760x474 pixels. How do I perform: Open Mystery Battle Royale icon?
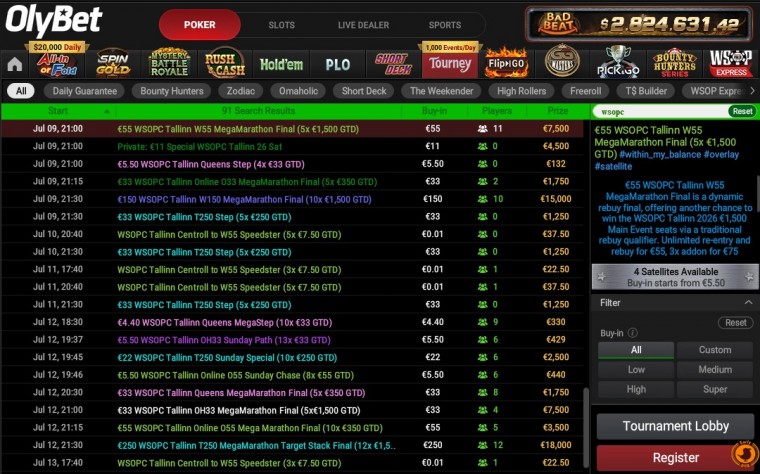coord(169,63)
